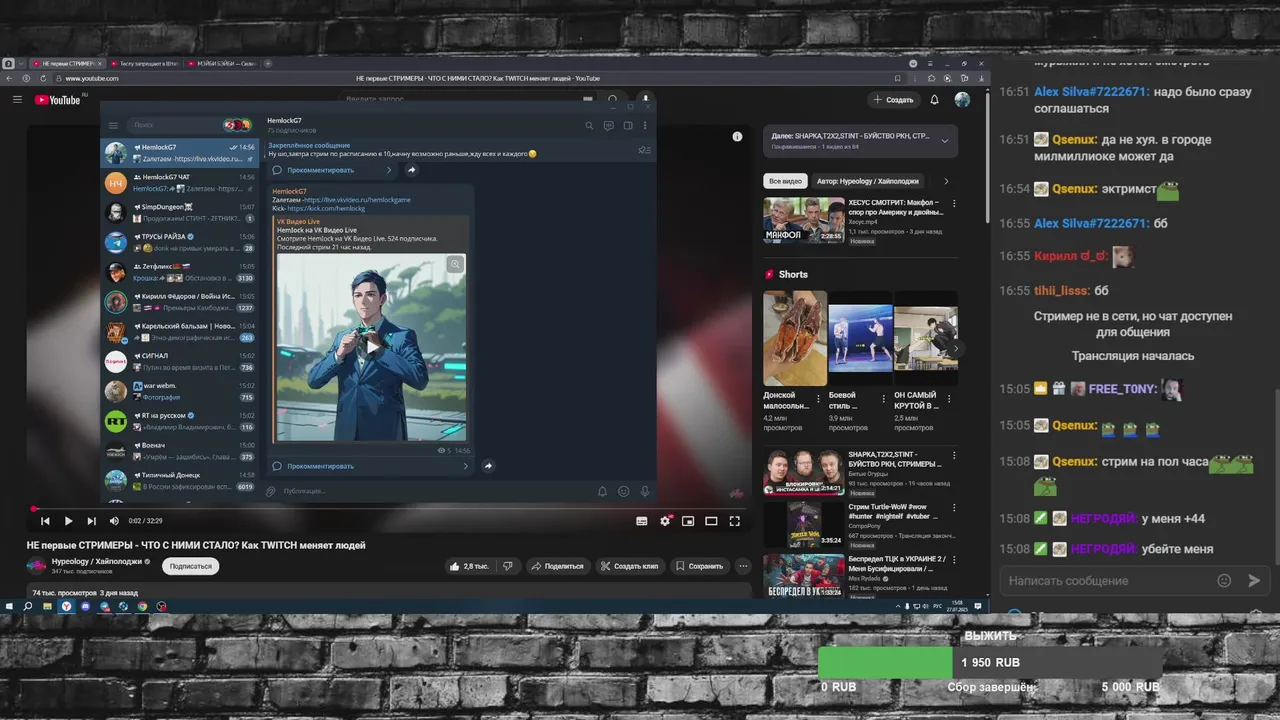
Task: Open the pinned messages list icon
Action: 643,150
